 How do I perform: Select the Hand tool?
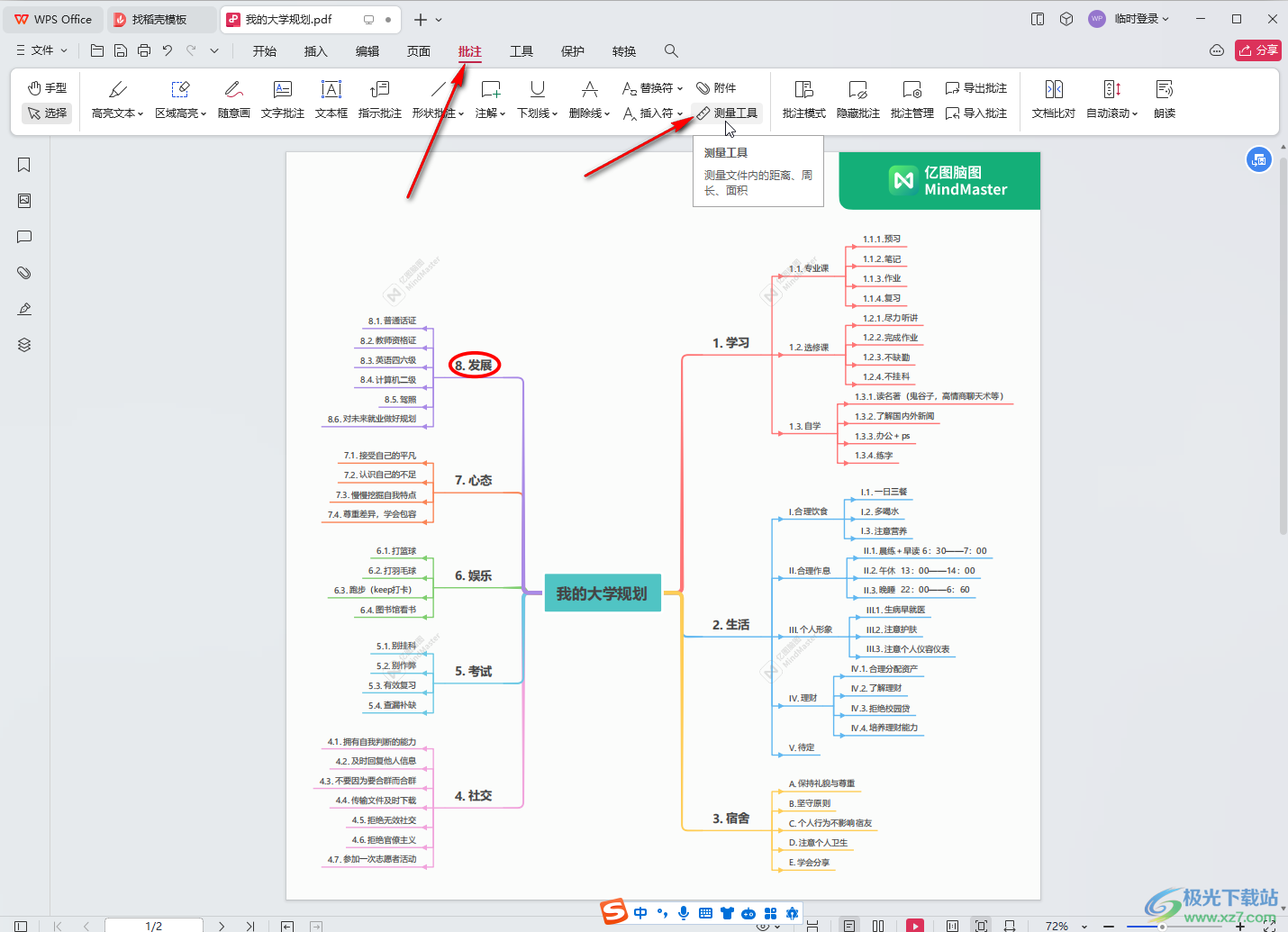tap(47, 87)
